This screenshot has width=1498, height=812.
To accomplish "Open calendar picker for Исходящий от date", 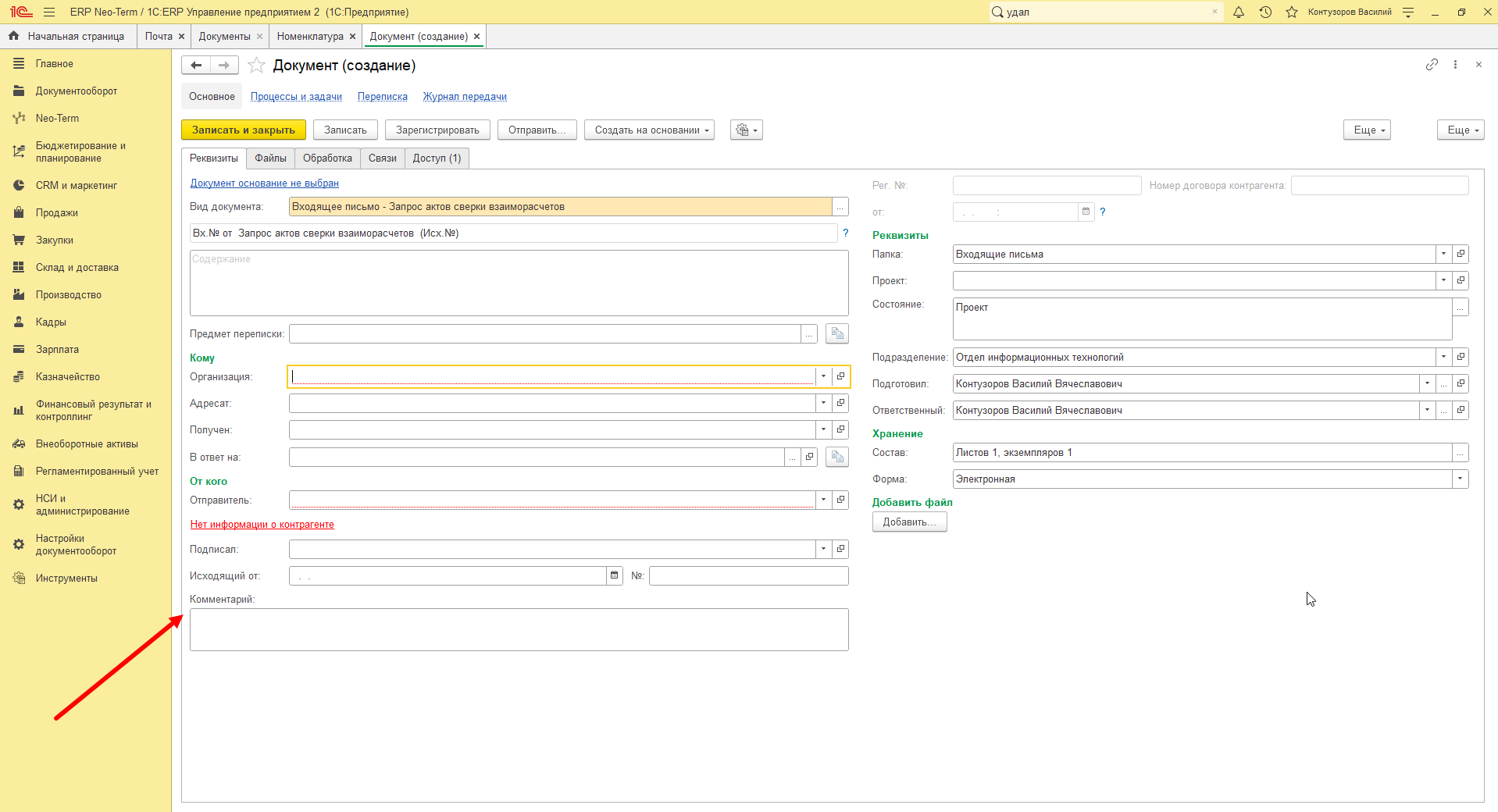I will (x=615, y=575).
